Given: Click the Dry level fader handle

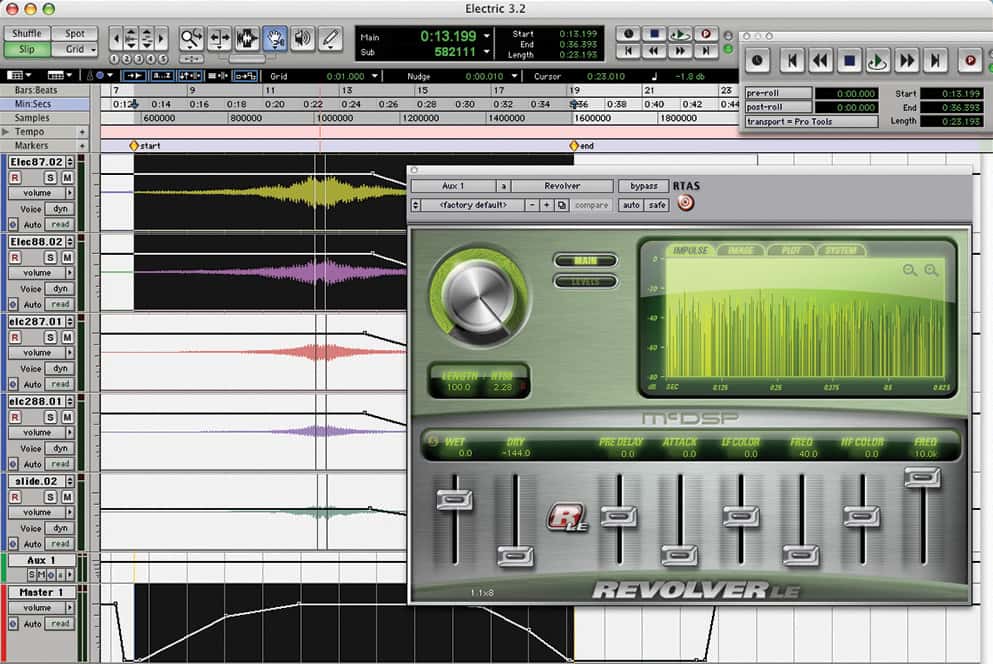Looking at the screenshot, I should click(515, 556).
